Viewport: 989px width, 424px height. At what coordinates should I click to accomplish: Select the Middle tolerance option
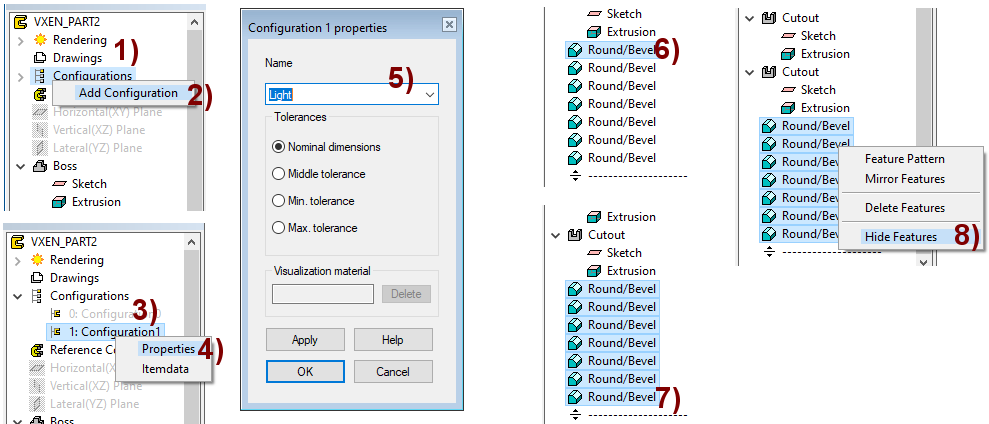[x=279, y=174]
